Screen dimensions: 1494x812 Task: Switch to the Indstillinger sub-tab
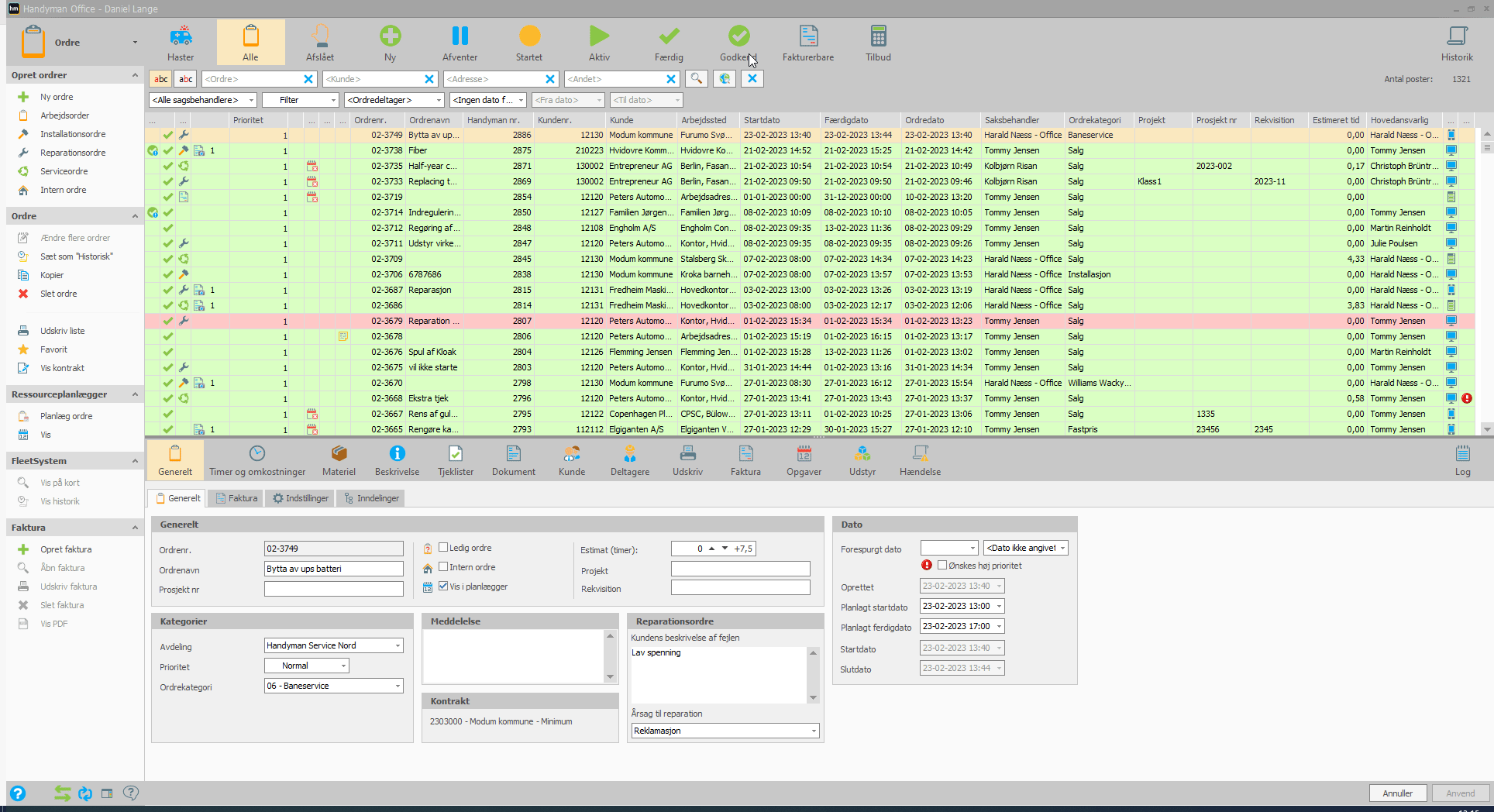[x=301, y=498]
